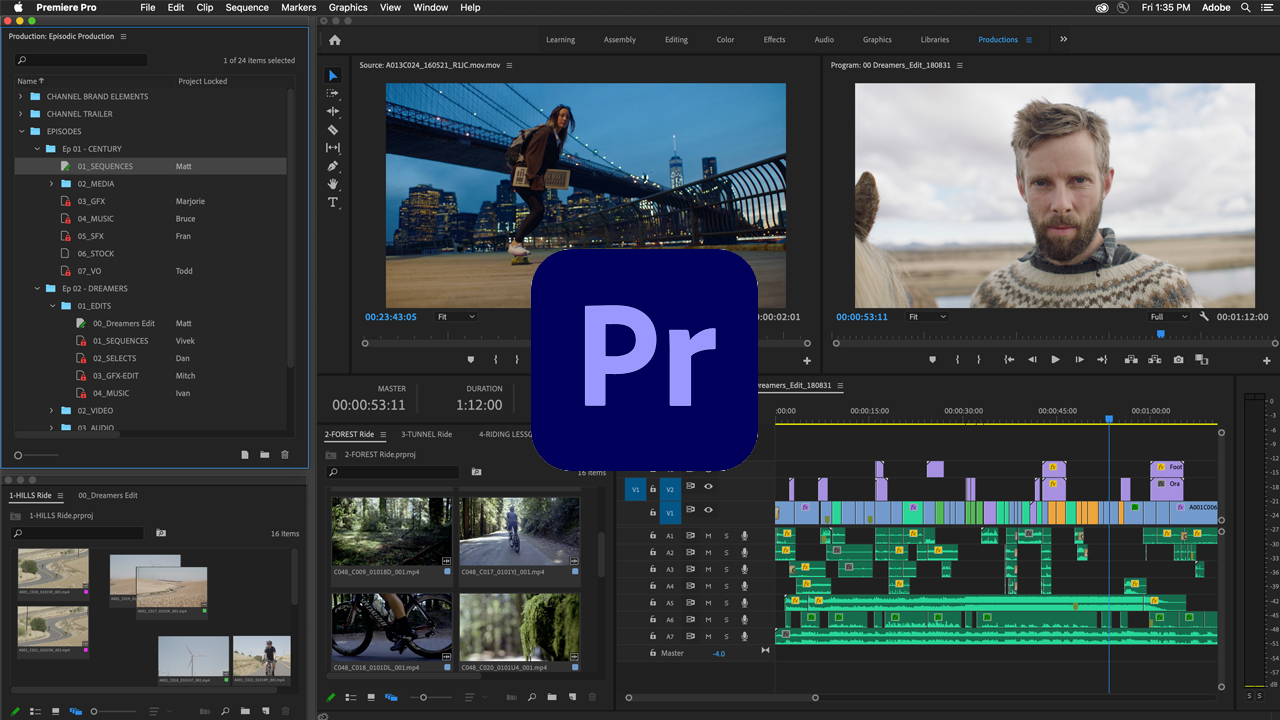Viewport: 1280px width, 720px height.
Task: Add marker in the Source monitor
Action: 471,360
